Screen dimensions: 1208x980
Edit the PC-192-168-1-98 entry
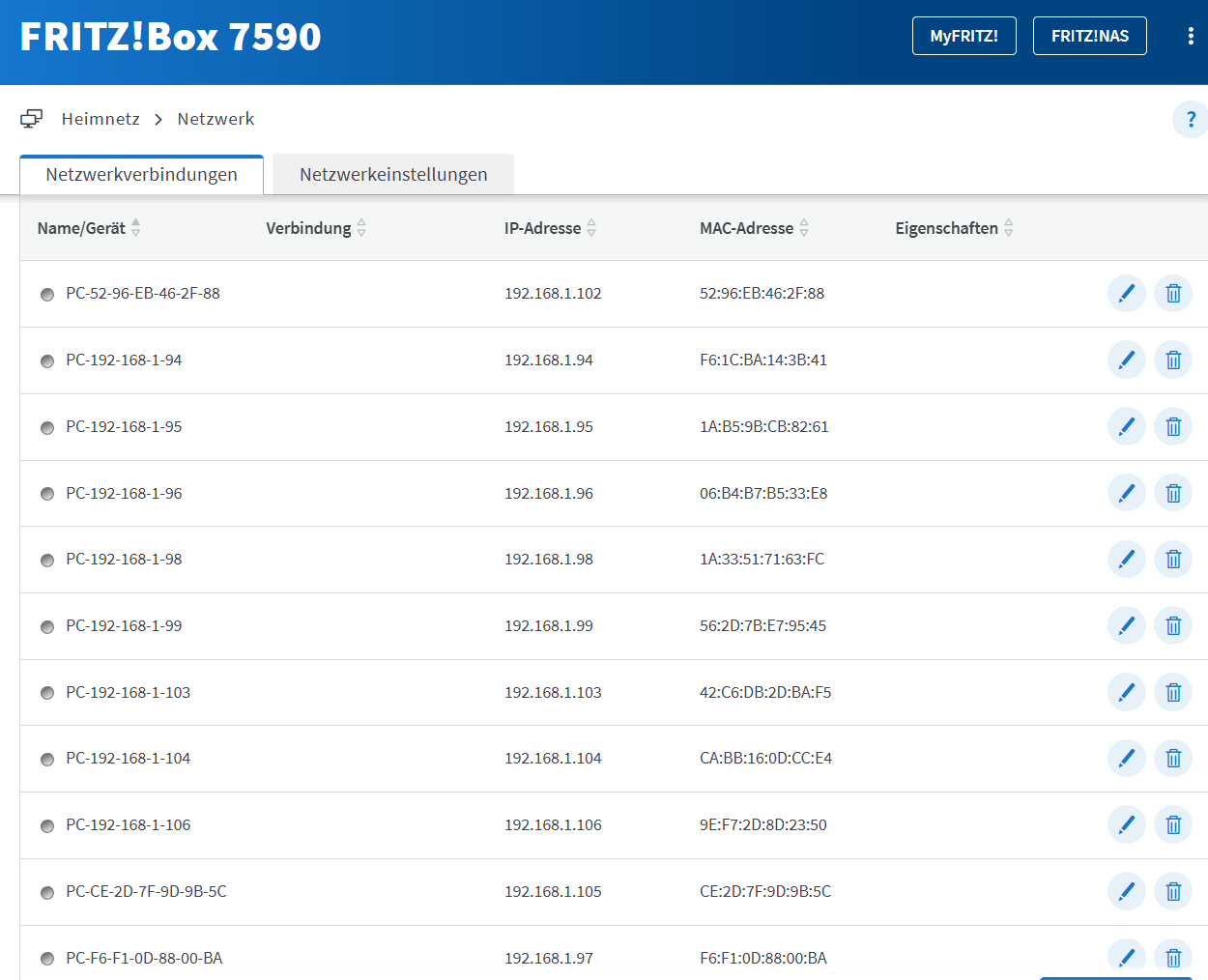[x=1126, y=560]
